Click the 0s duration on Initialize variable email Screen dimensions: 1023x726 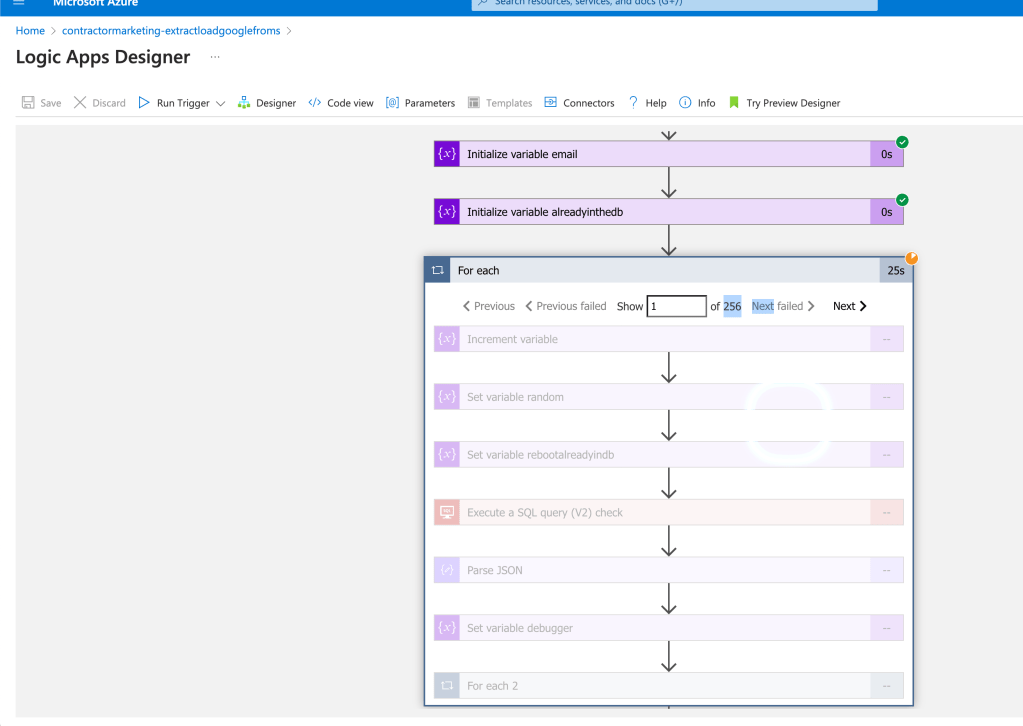coord(887,154)
